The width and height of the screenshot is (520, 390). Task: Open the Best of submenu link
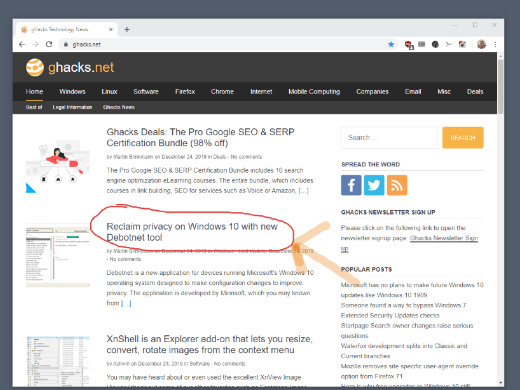34,107
